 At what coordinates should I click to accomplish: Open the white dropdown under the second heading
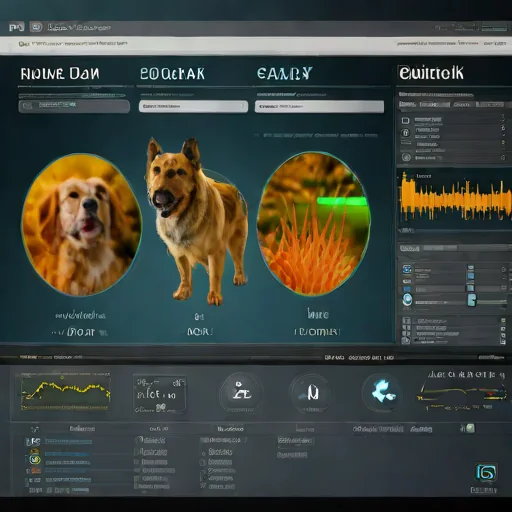coord(193,106)
